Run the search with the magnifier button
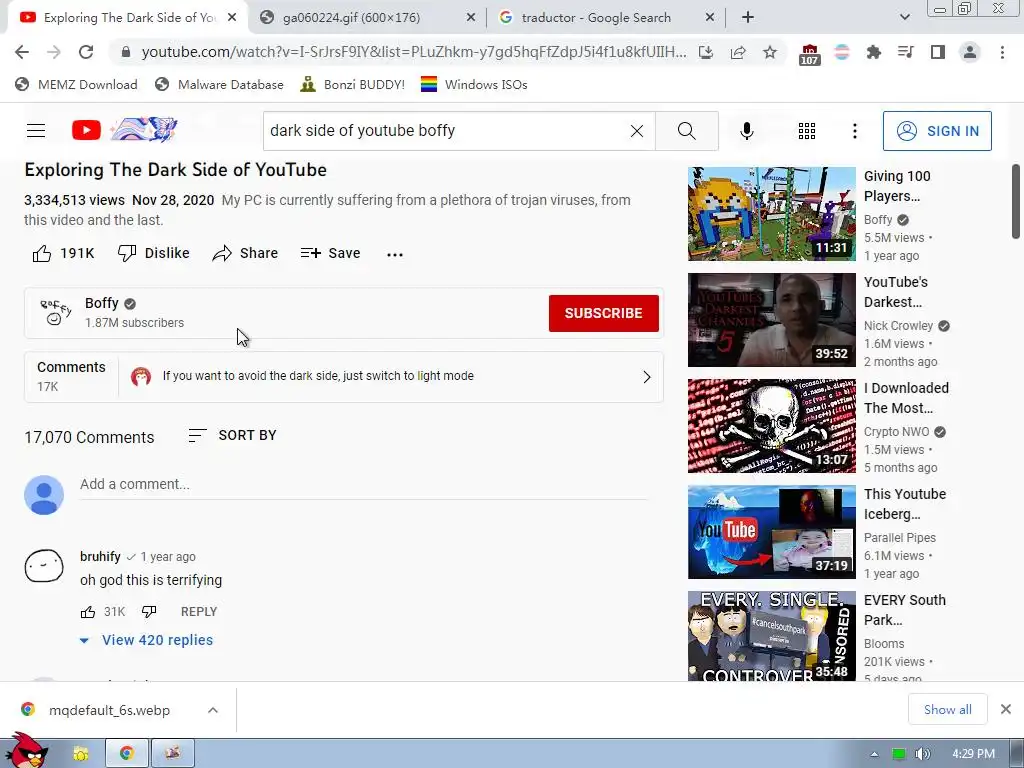This screenshot has height=768, width=1024. [686, 131]
